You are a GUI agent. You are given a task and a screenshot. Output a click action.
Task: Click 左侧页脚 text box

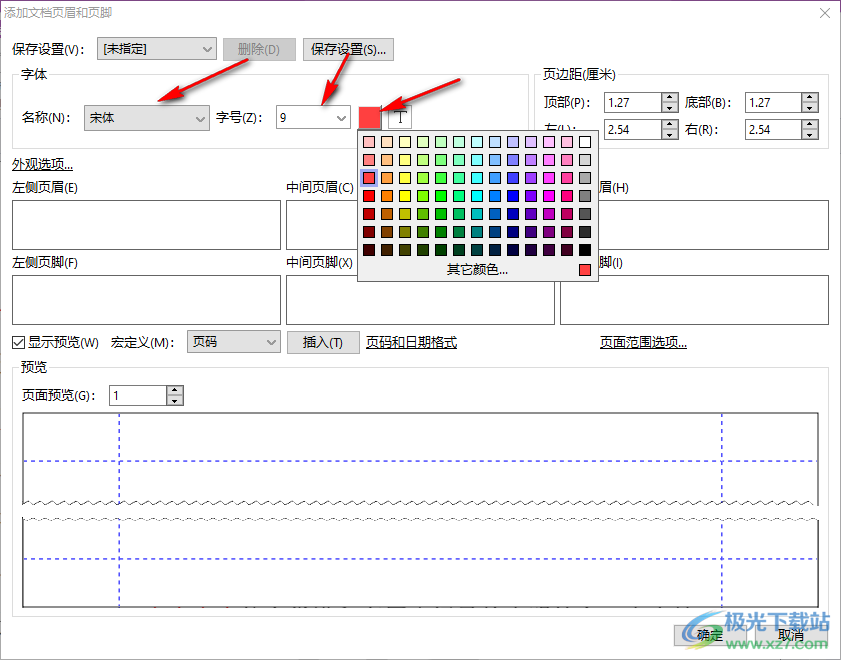(146, 300)
